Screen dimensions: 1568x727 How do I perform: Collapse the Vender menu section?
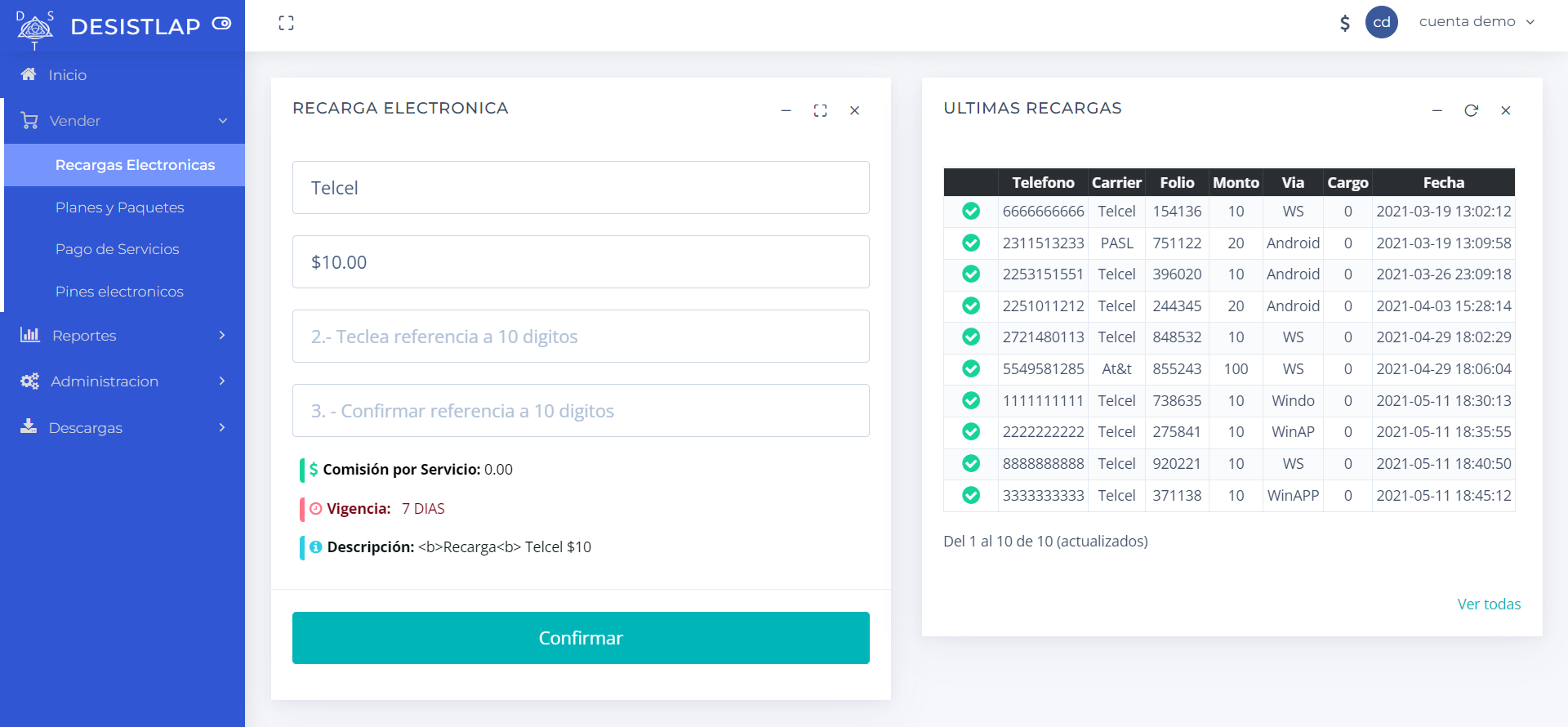click(122, 121)
